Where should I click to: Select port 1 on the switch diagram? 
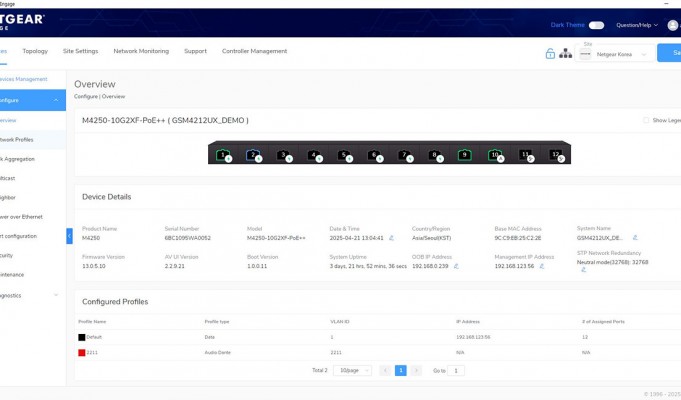pos(223,155)
